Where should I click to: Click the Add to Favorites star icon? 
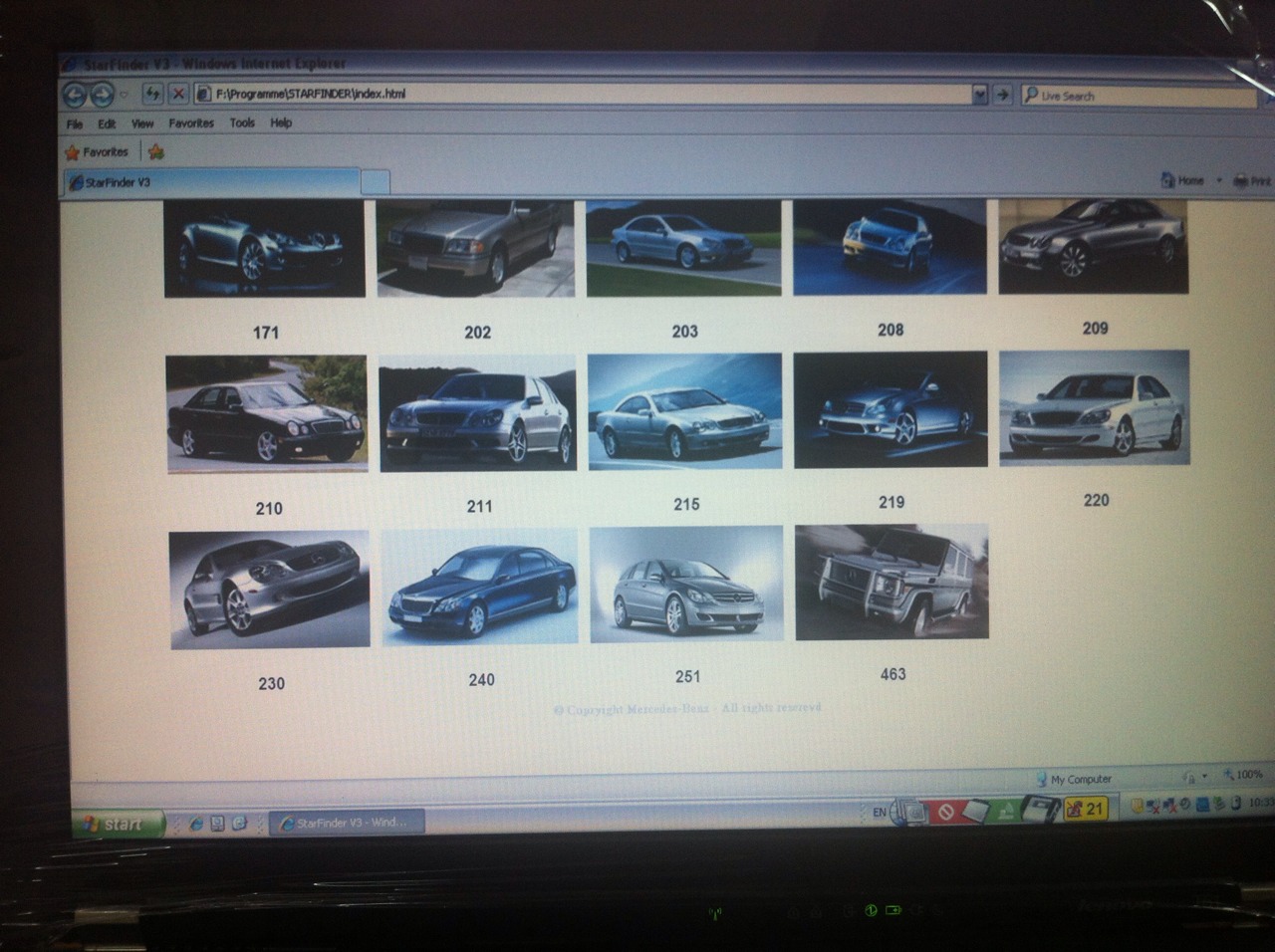156,152
